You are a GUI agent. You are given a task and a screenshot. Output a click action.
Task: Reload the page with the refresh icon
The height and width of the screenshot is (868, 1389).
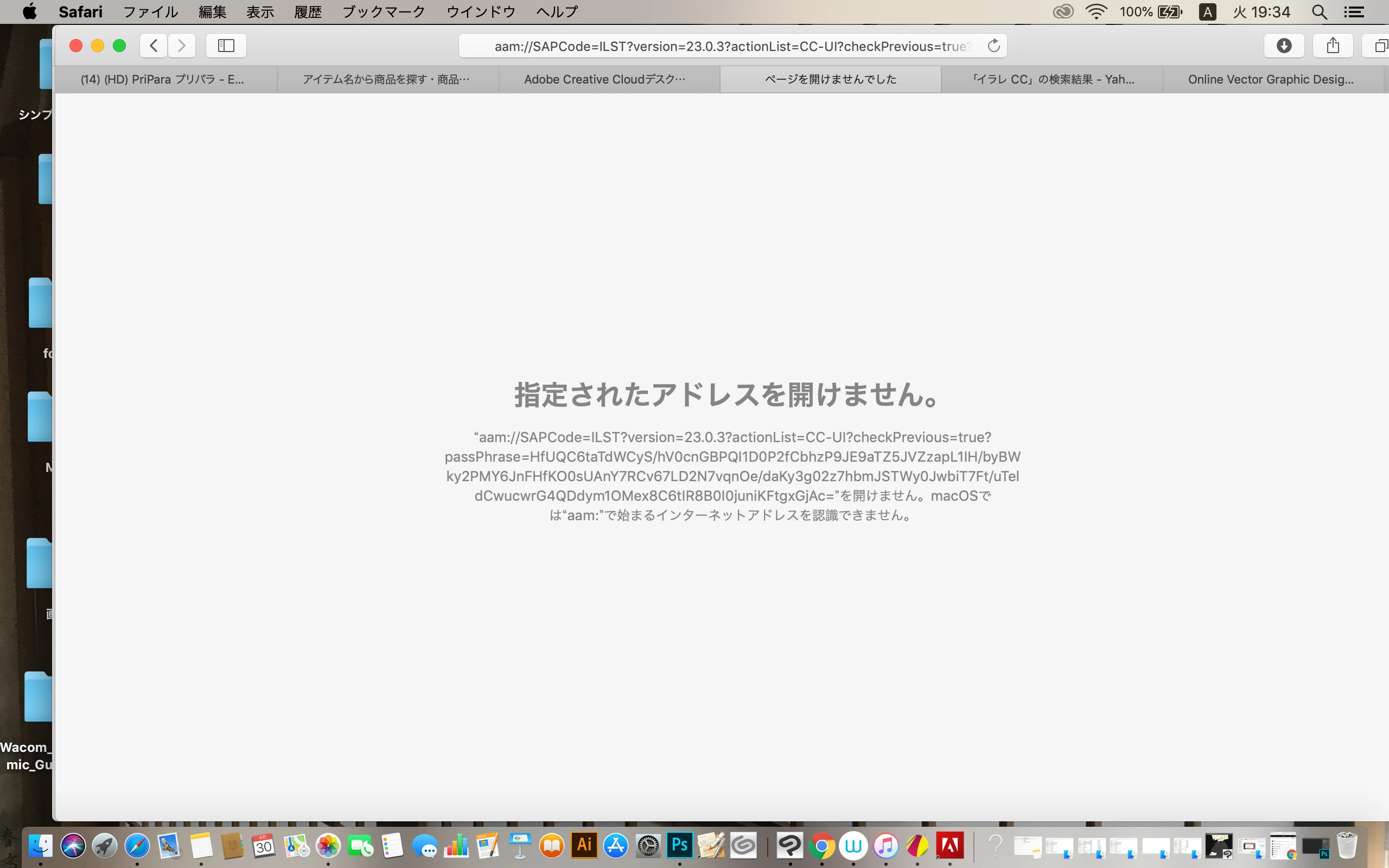pyautogui.click(x=993, y=46)
